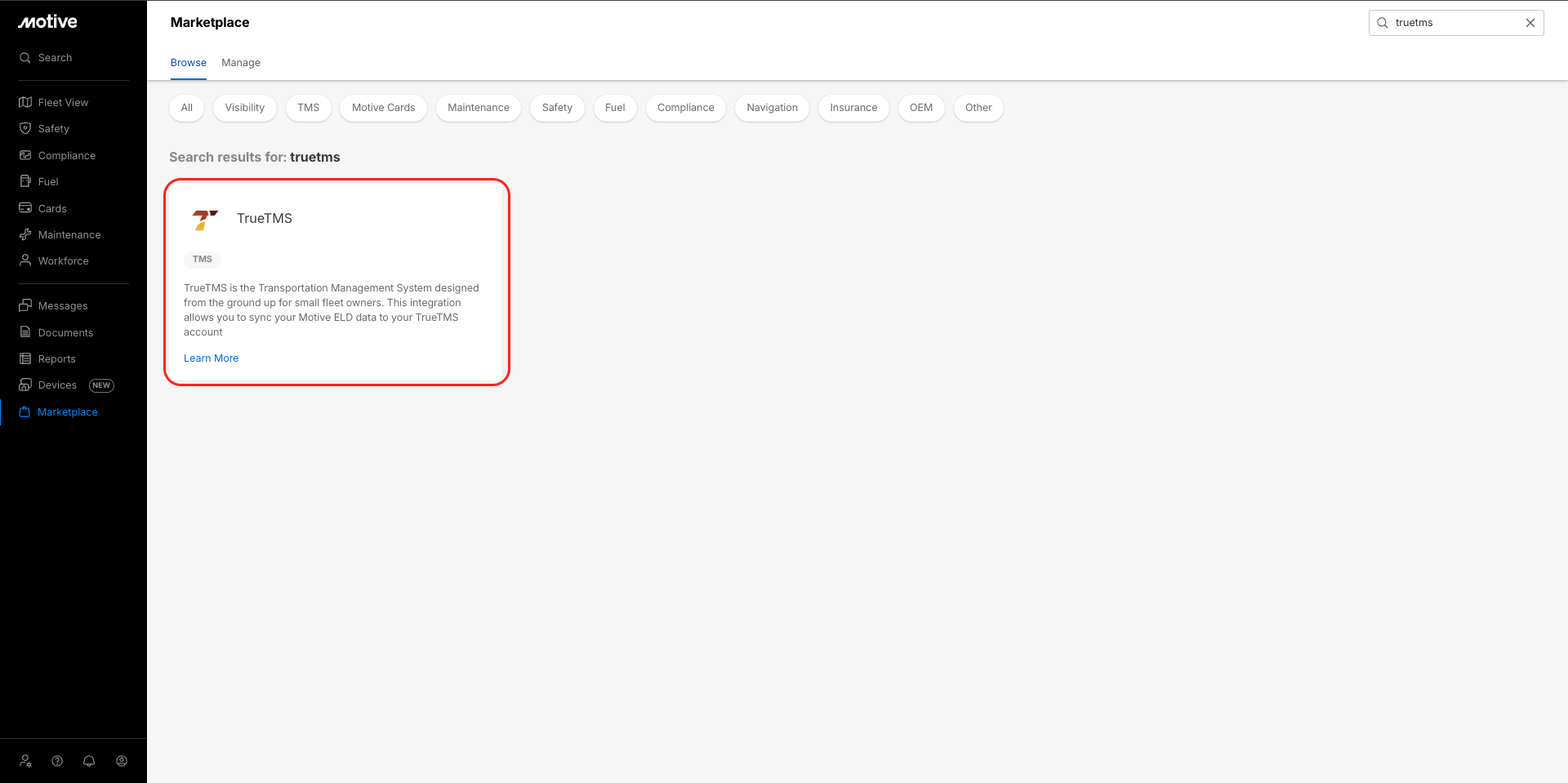This screenshot has width=1568, height=783.
Task: Open Marketplace in sidebar
Action: tap(68, 412)
